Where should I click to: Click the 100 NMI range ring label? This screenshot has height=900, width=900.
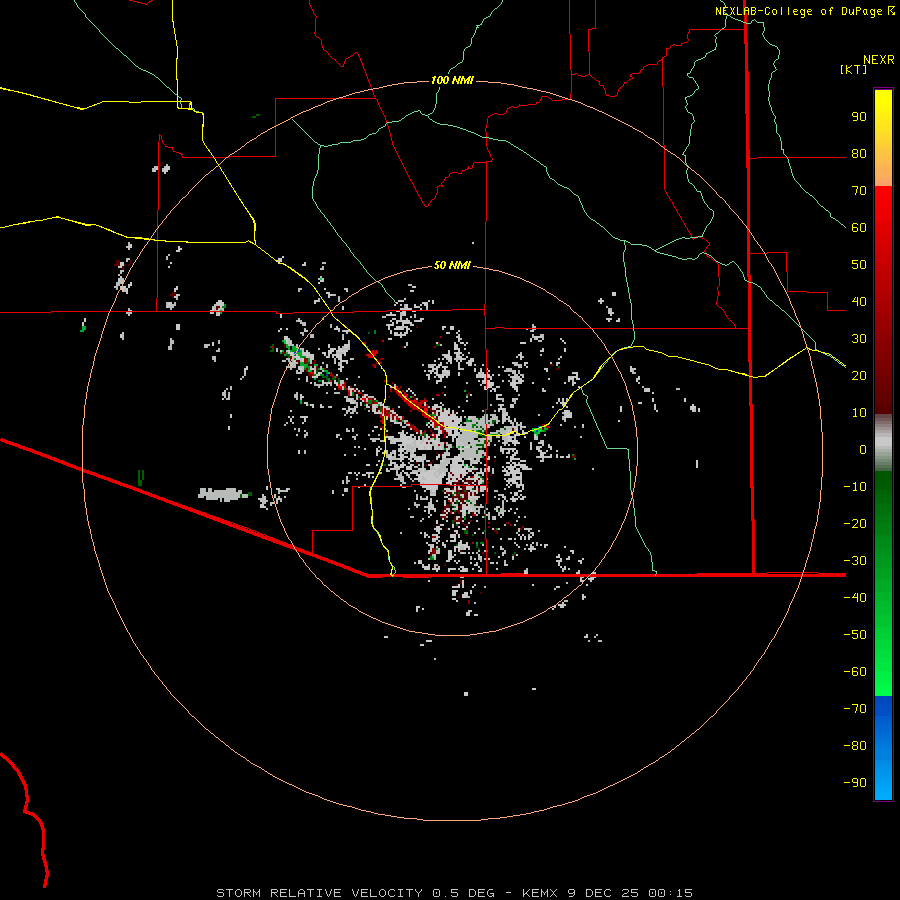(x=452, y=80)
